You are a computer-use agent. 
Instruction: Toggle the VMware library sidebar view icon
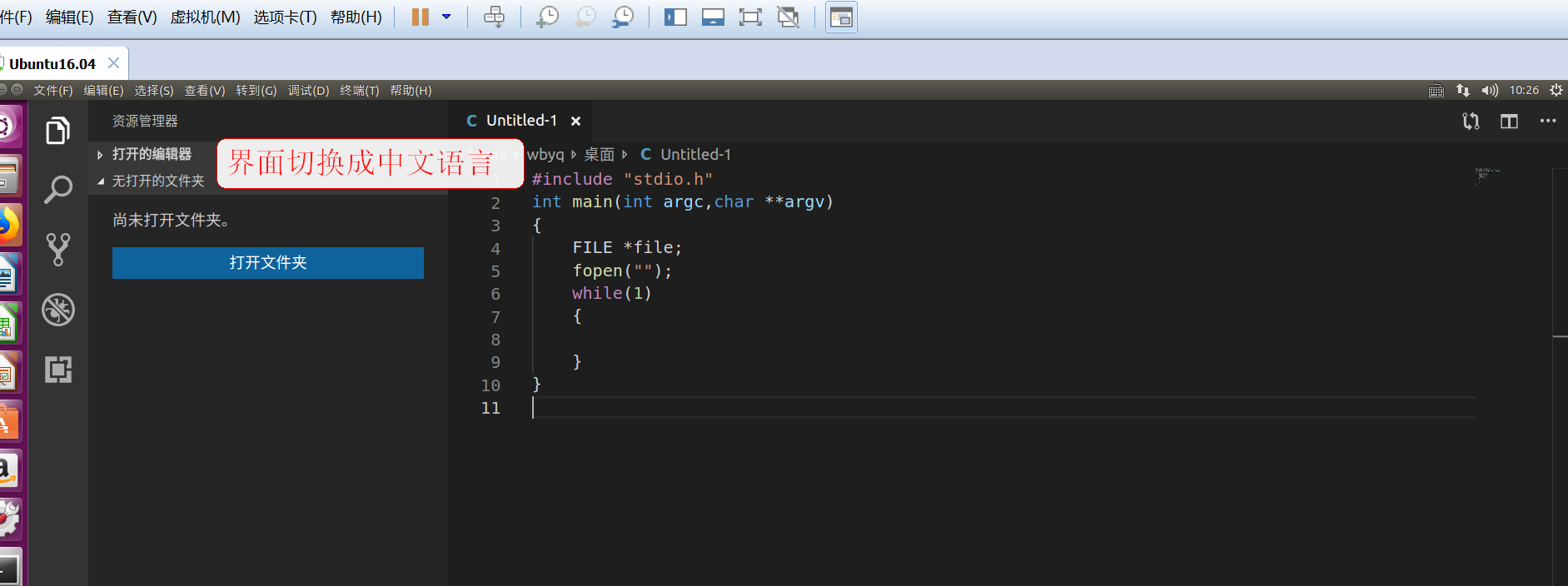tap(675, 17)
